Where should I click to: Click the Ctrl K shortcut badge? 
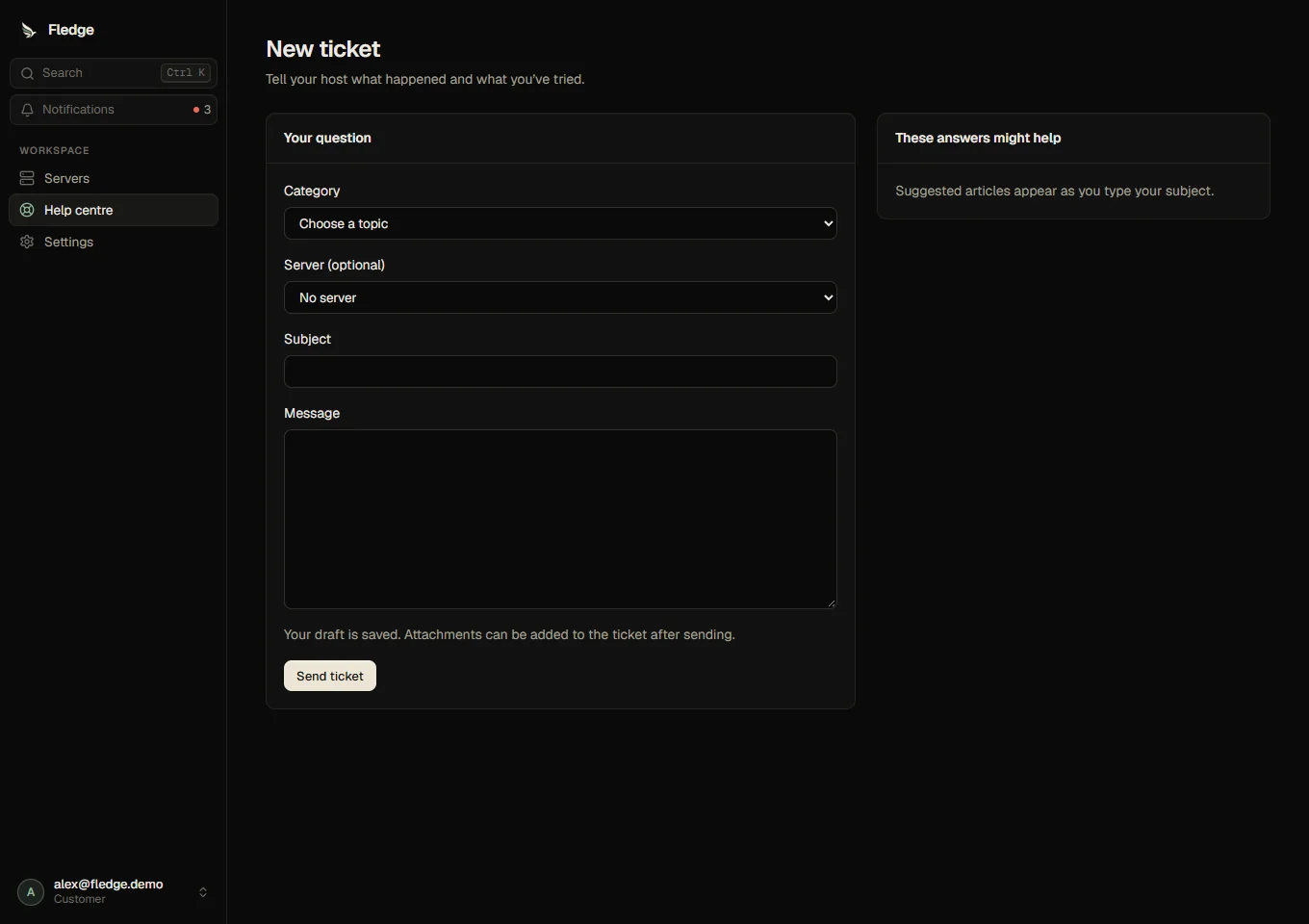coord(186,73)
